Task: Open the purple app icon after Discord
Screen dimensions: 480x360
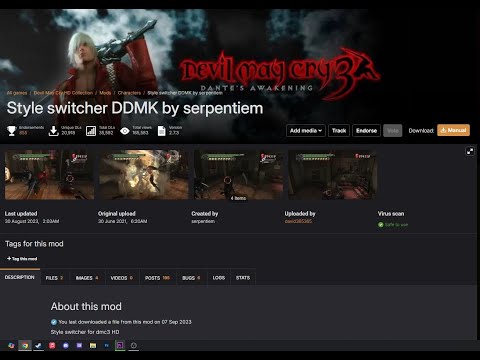Action: (x=79, y=345)
